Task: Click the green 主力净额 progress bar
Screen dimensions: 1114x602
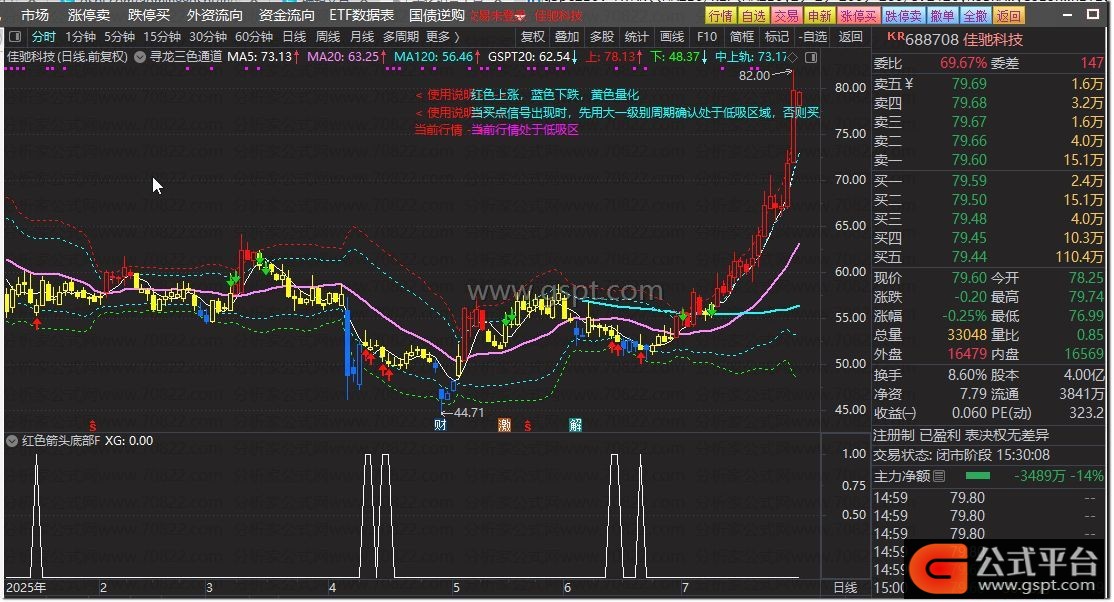Action: [x=977, y=477]
